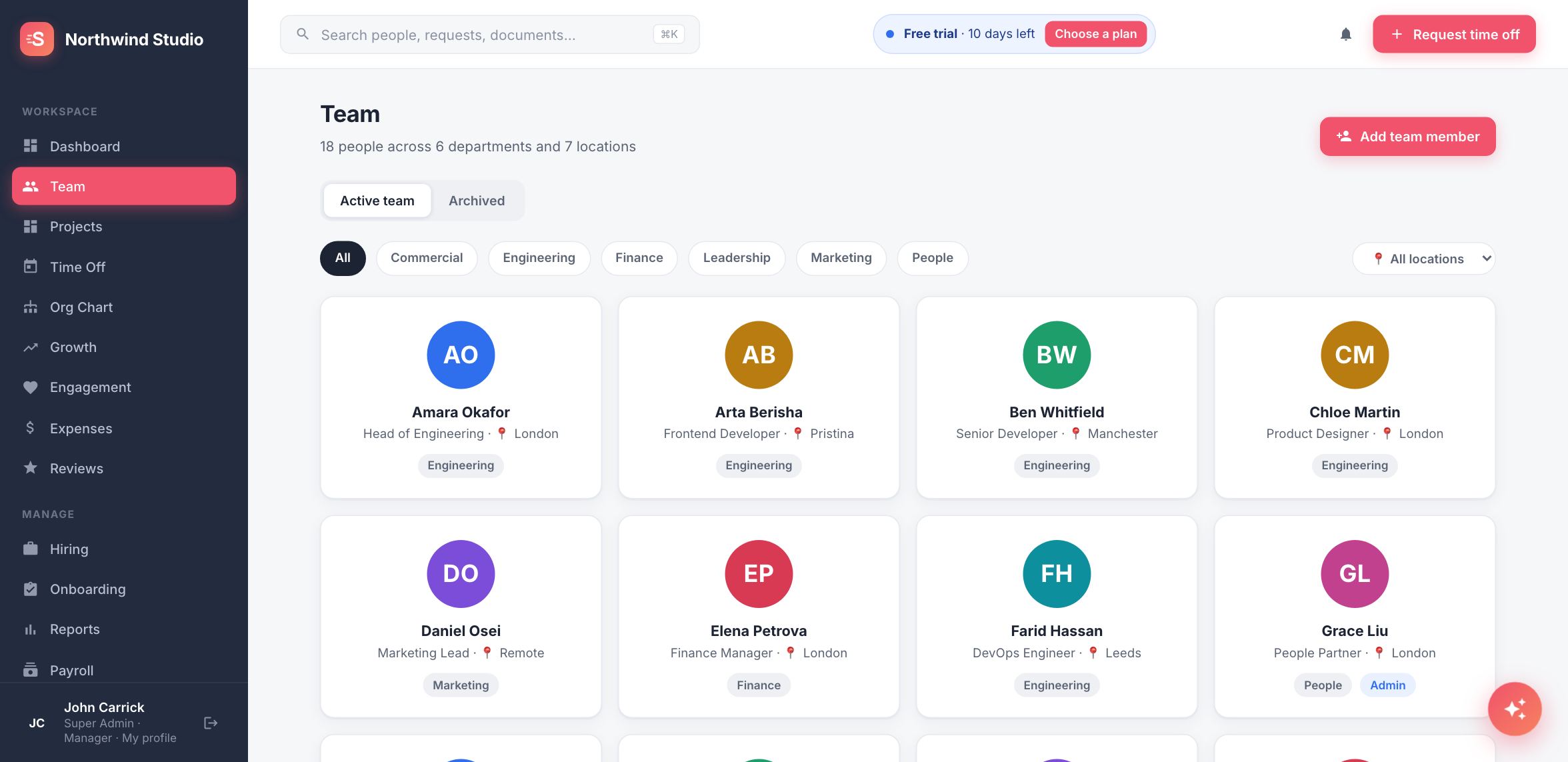The height and width of the screenshot is (762, 1568).
Task: Filter team by Commercial
Action: coord(427,258)
